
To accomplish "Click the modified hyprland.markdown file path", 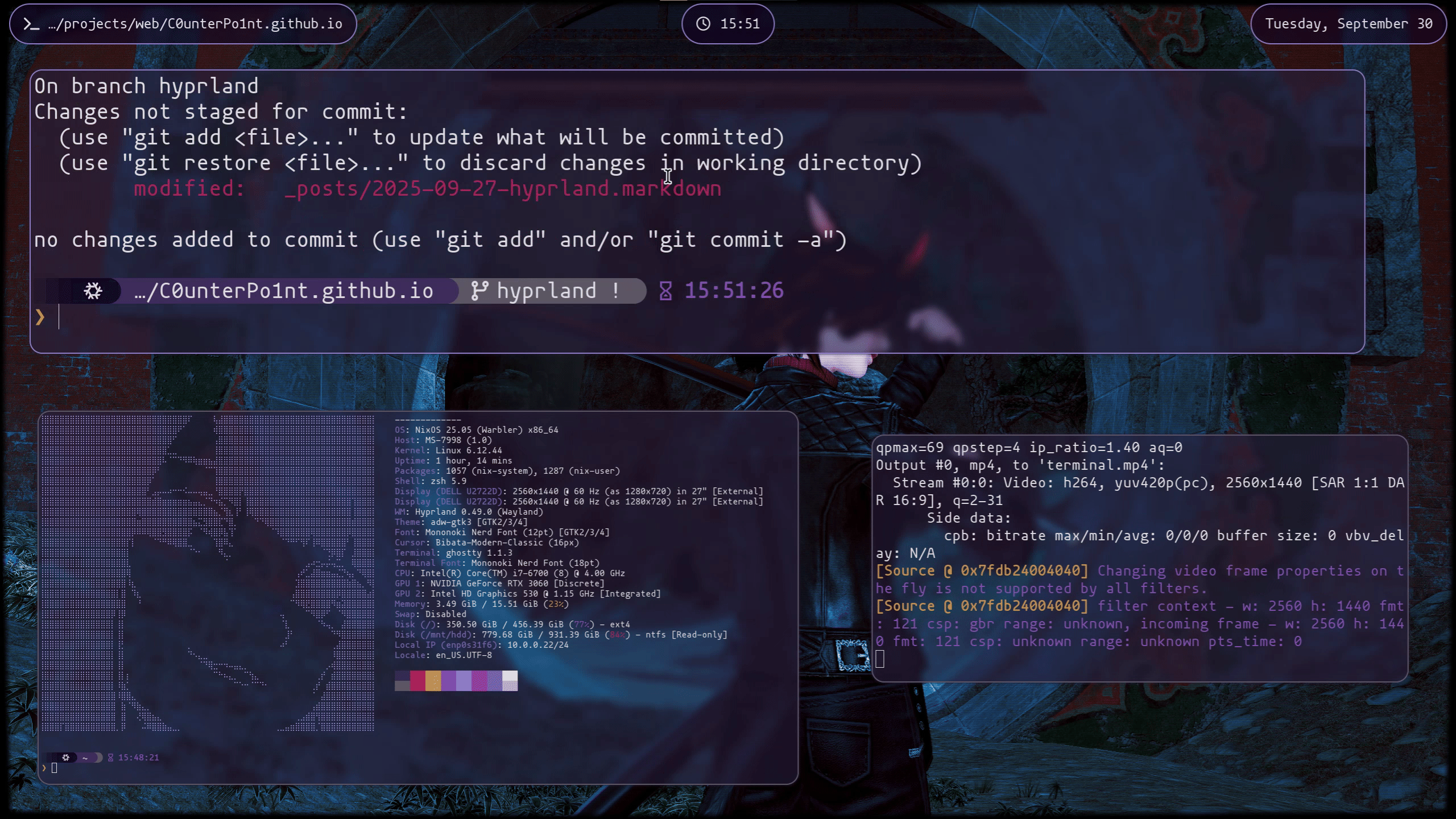I will (x=502, y=189).
